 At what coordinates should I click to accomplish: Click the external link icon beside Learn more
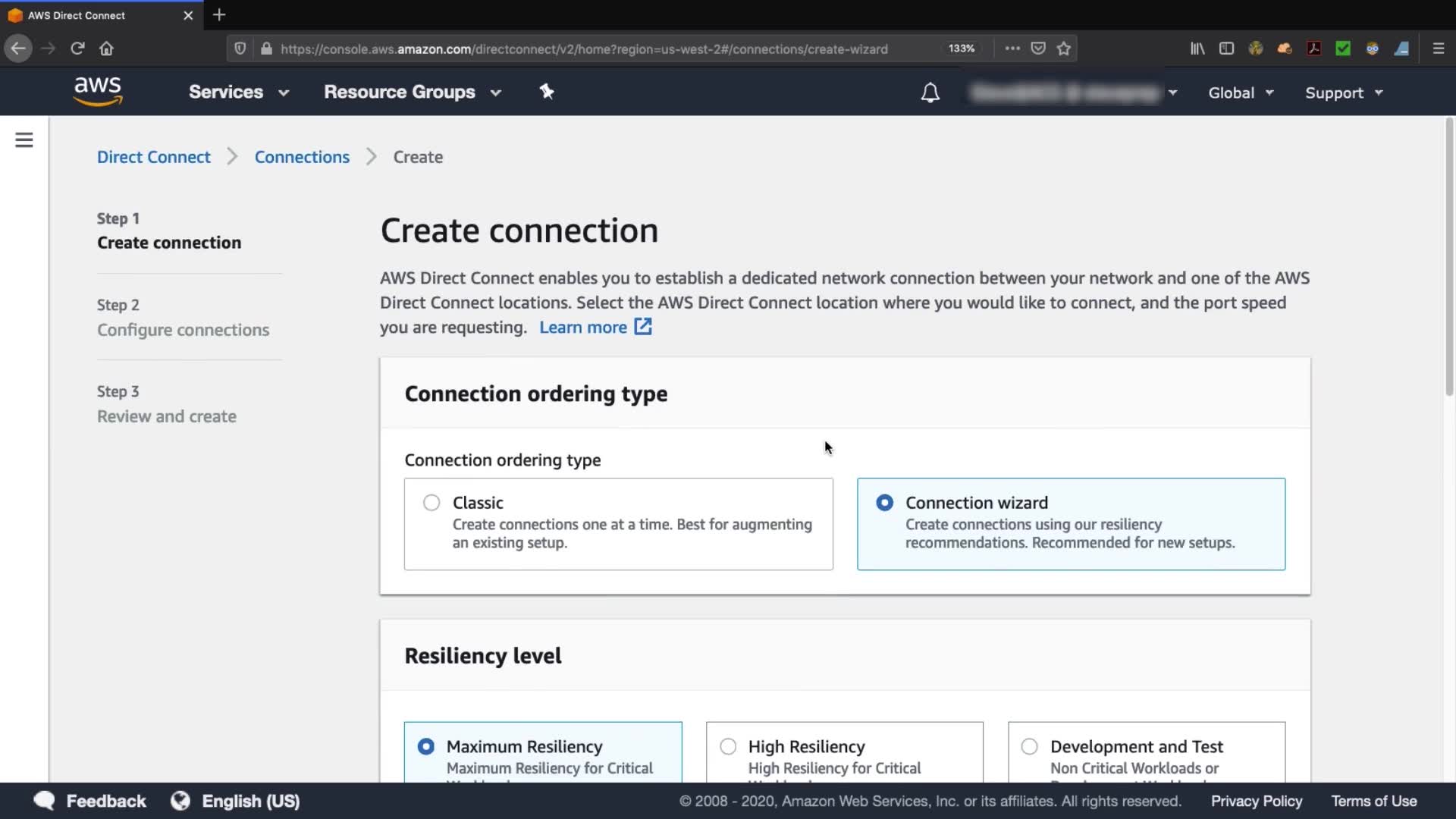tap(643, 327)
